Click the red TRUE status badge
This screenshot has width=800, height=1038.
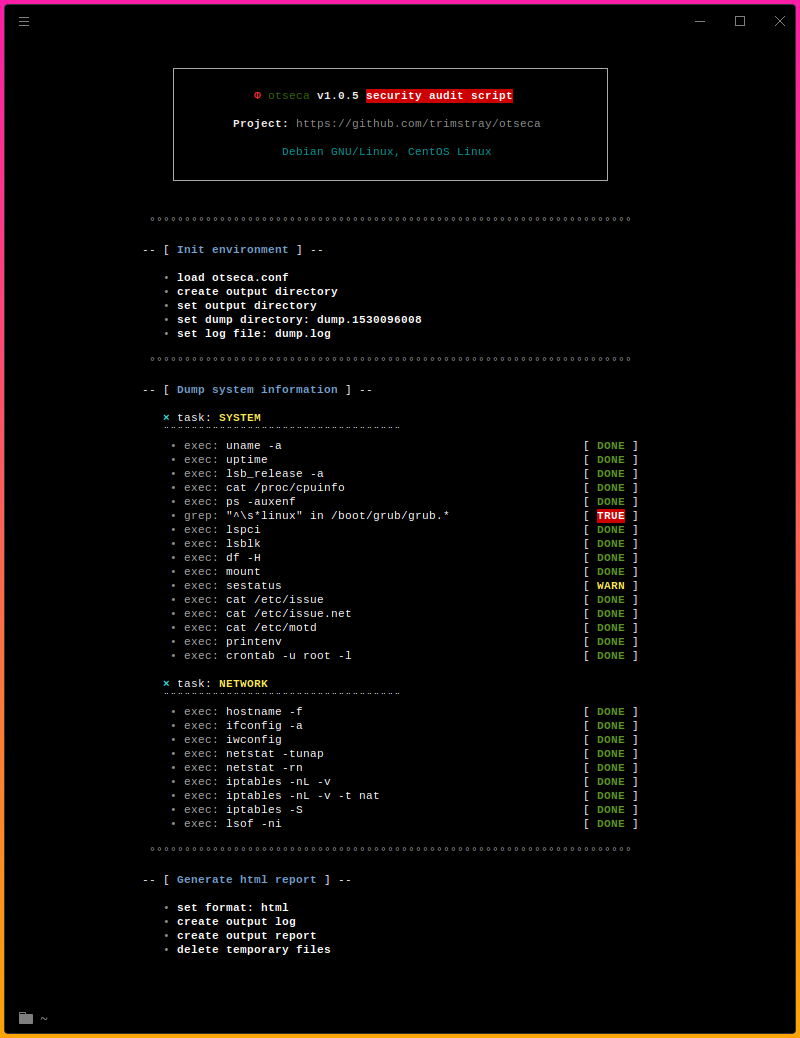pyautogui.click(x=611, y=516)
